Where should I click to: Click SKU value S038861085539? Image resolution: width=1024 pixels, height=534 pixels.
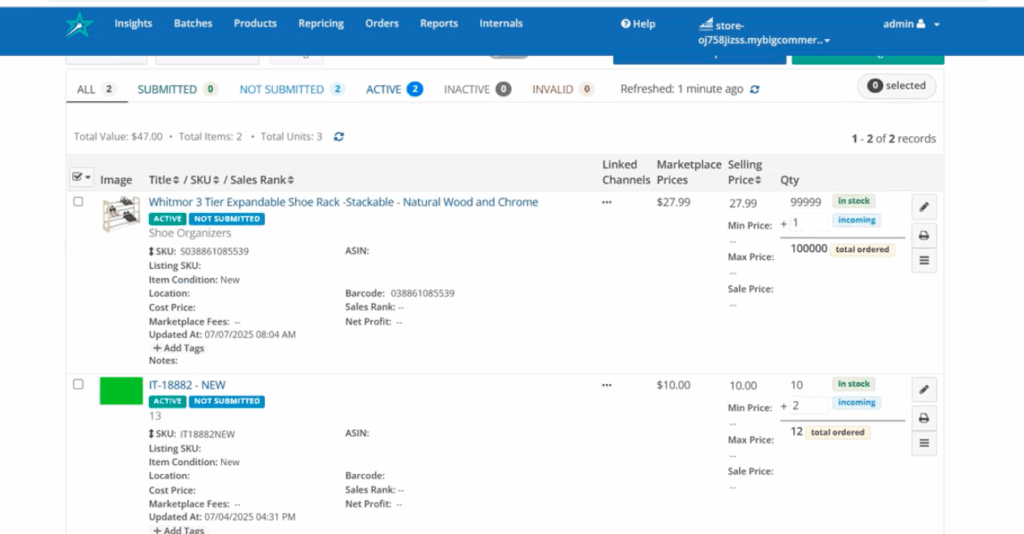214,251
